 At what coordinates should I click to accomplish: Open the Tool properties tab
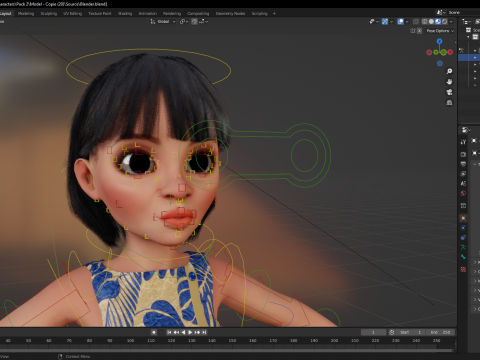(x=463, y=142)
